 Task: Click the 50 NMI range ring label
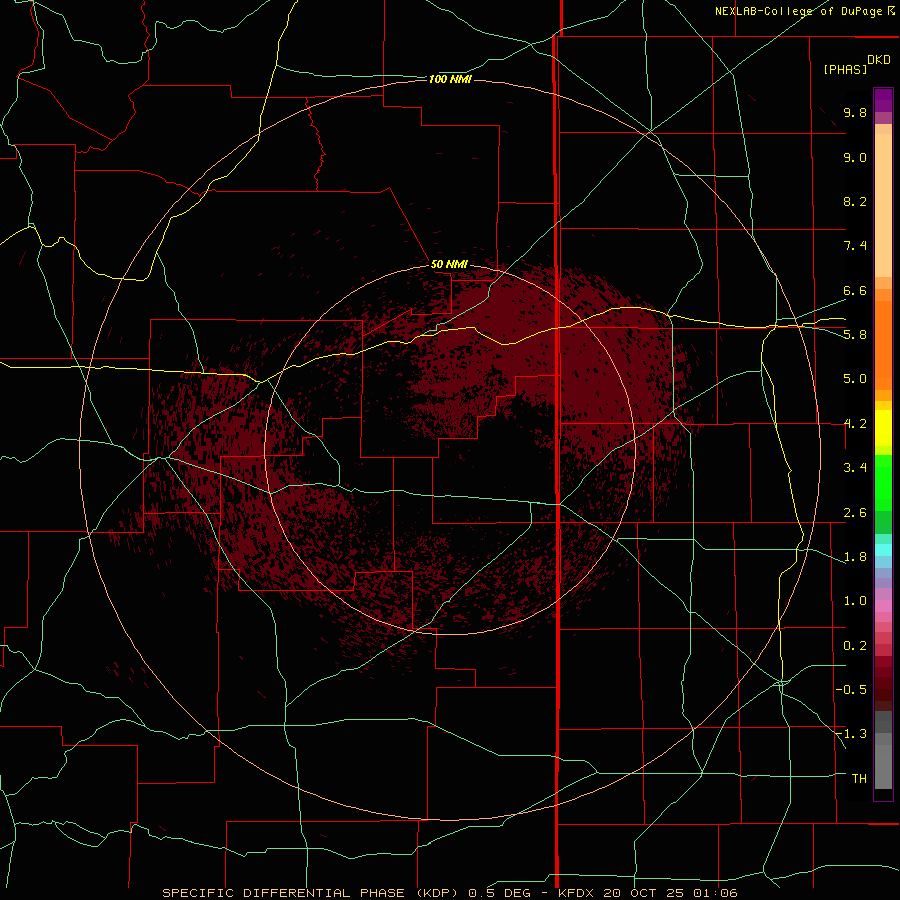(x=449, y=264)
